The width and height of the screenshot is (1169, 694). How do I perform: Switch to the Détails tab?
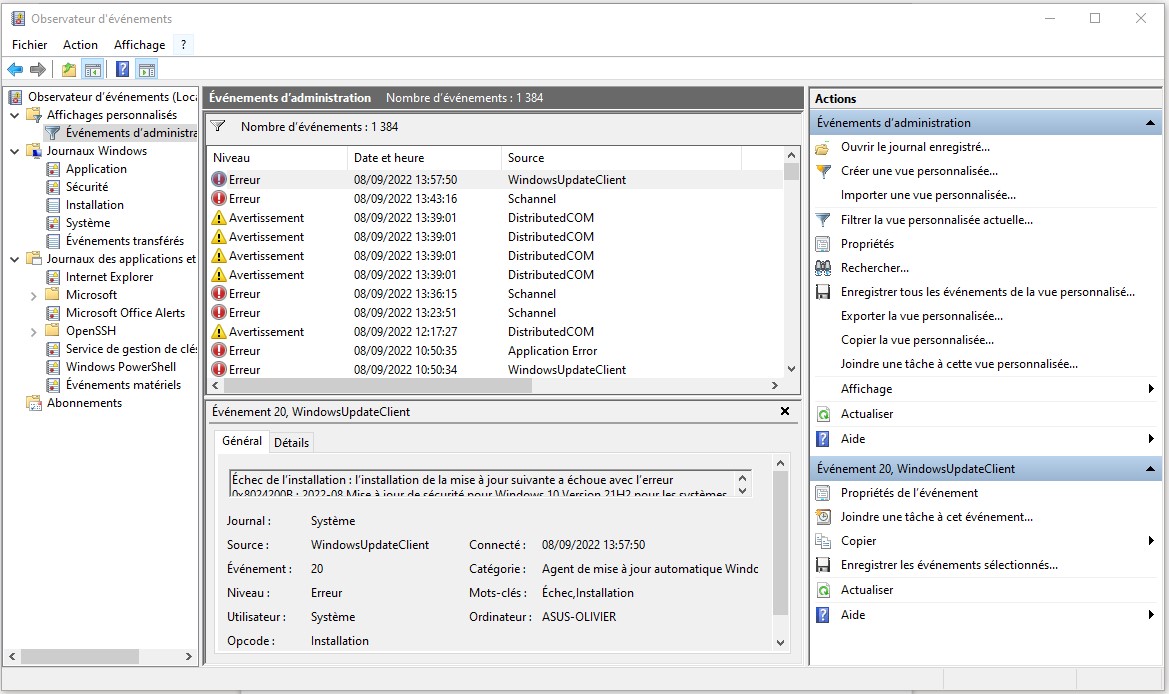291,442
